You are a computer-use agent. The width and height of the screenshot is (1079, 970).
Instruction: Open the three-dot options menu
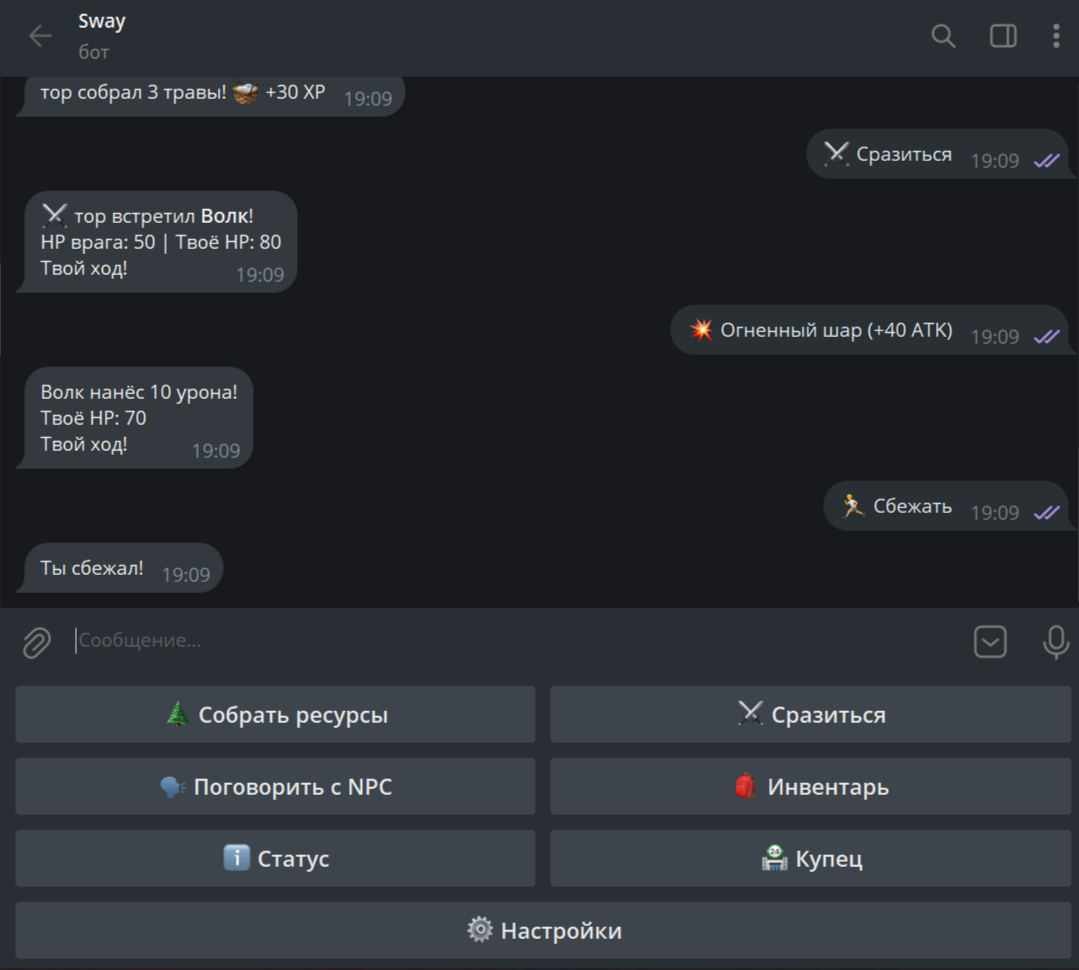1056,36
